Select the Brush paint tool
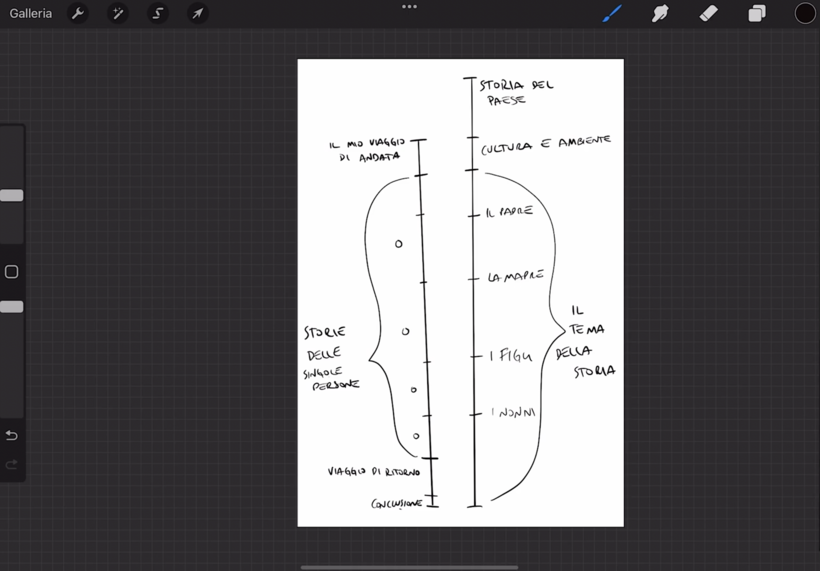Viewport: 820px width, 571px height. pyautogui.click(x=612, y=13)
